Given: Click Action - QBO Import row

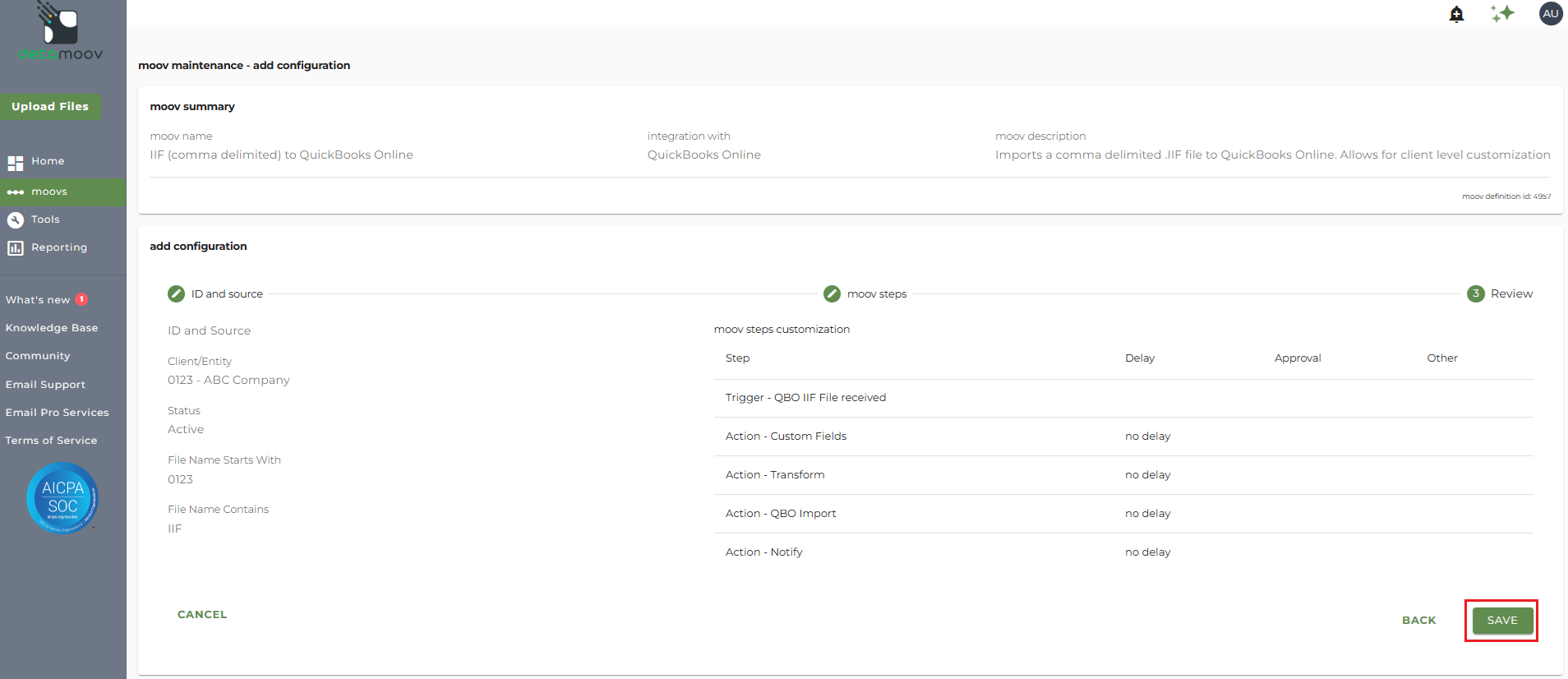Looking at the screenshot, I should tap(1123, 514).
